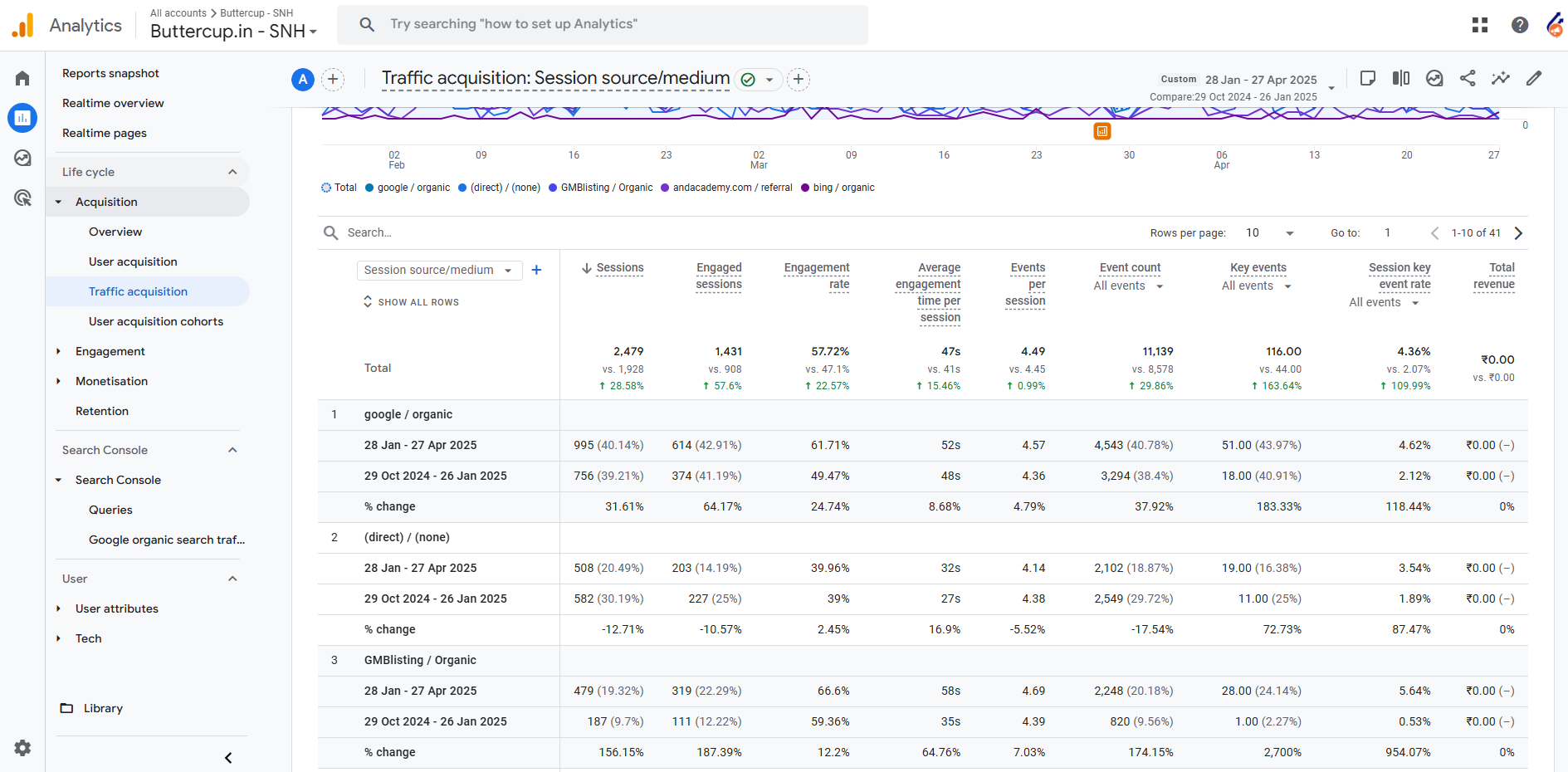Open the Explore icon in left rail

pos(22,158)
